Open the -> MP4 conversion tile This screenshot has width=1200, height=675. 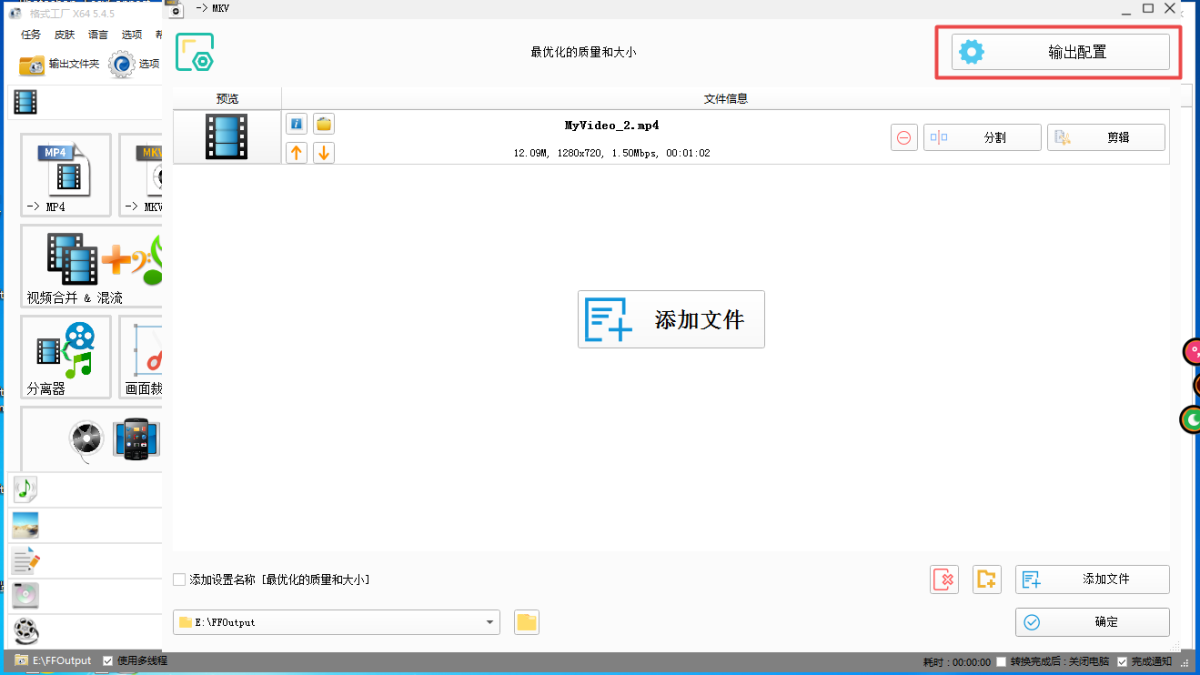pos(66,175)
